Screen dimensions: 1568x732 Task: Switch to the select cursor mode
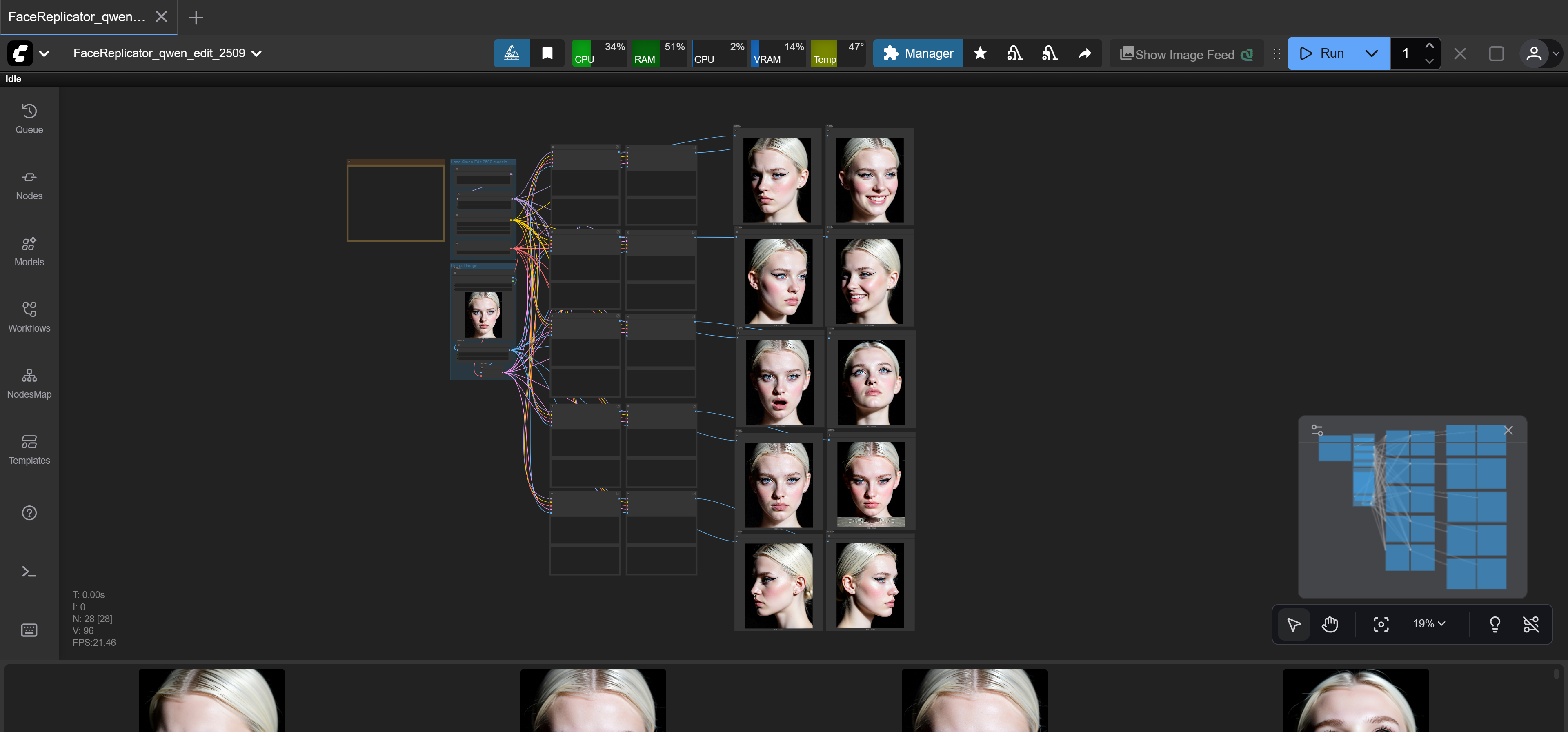click(x=1294, y=623)
